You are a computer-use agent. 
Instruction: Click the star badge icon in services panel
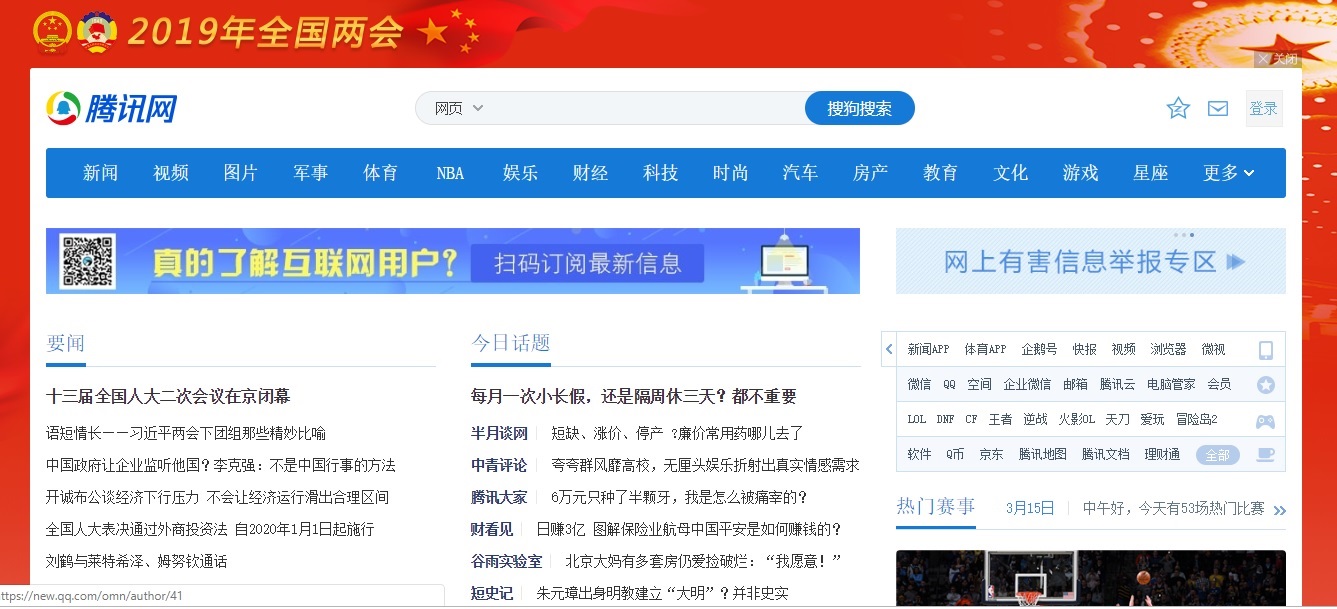pos(1266,385)
